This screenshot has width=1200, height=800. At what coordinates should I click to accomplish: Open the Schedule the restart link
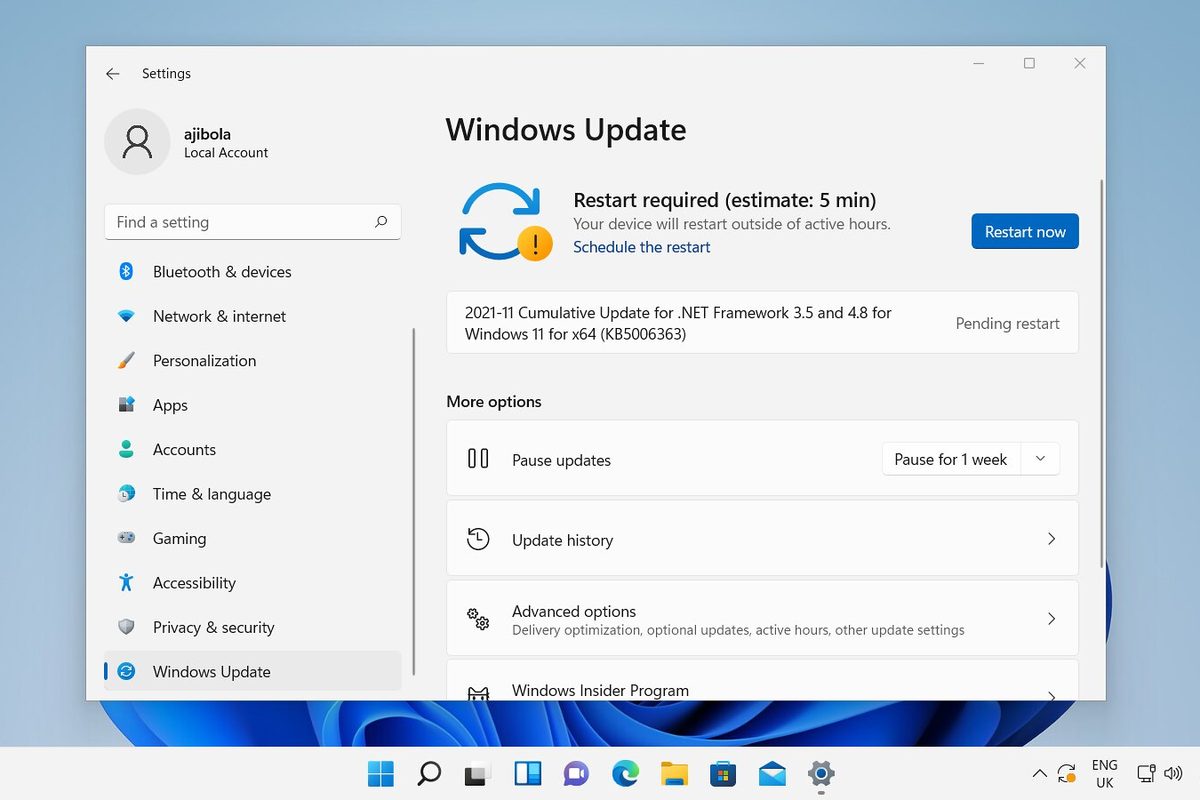(x=641, y=247)
